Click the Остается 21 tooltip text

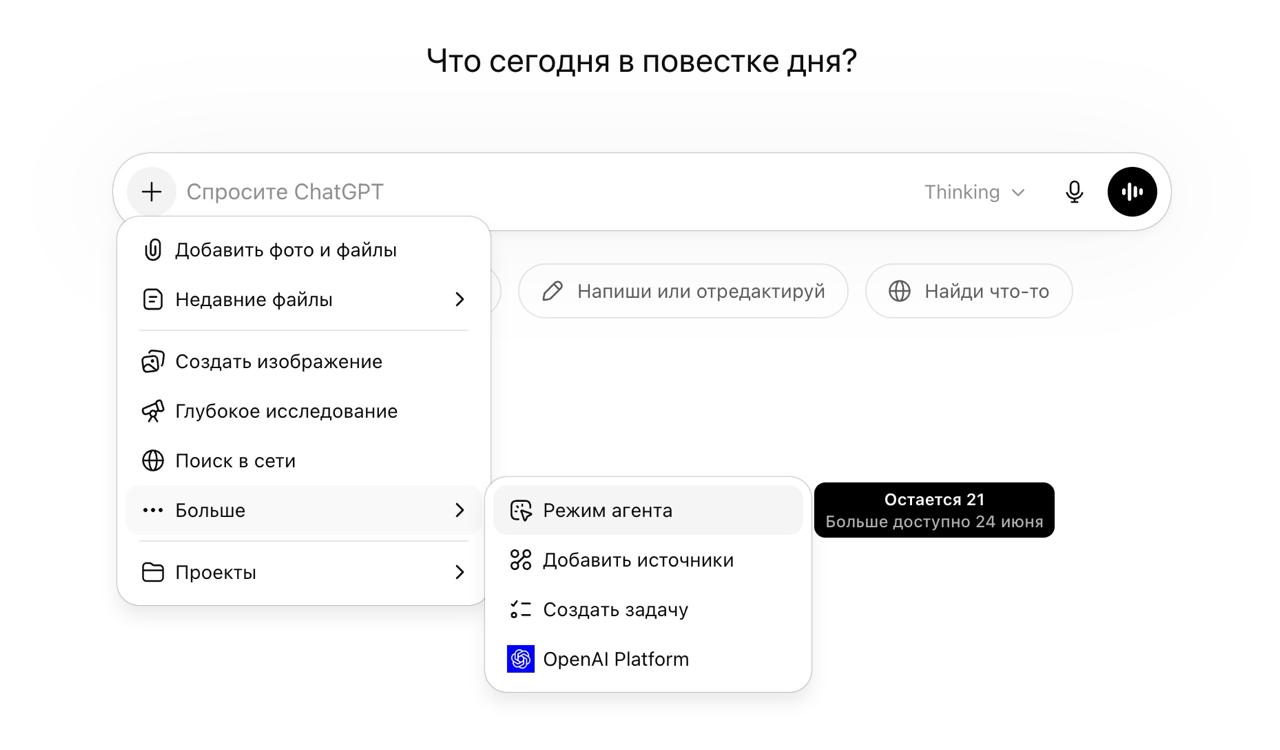tap(934, 499)
